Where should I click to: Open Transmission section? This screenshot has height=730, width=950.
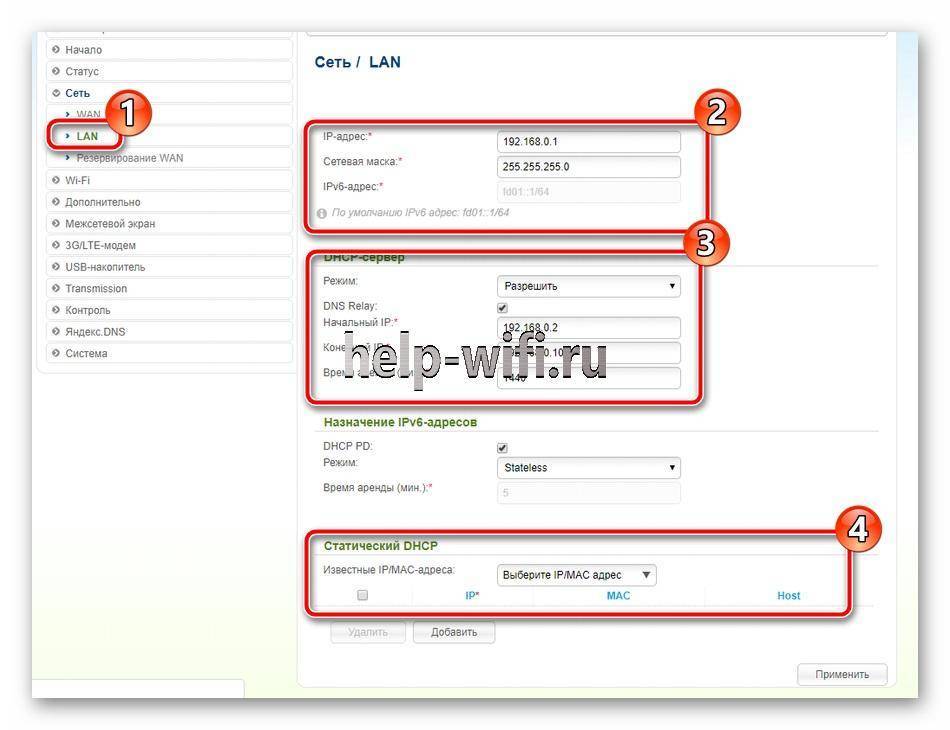169,288
